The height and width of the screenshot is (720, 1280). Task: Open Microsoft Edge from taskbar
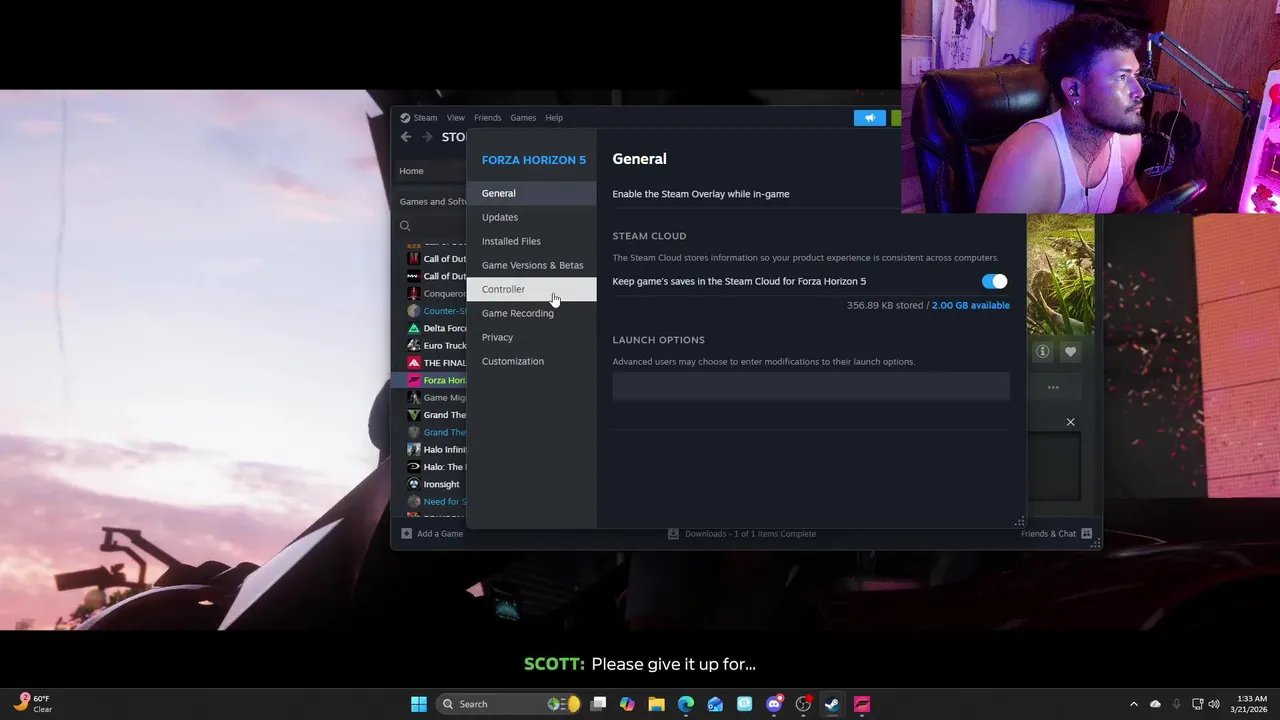[x=686, y=704]
